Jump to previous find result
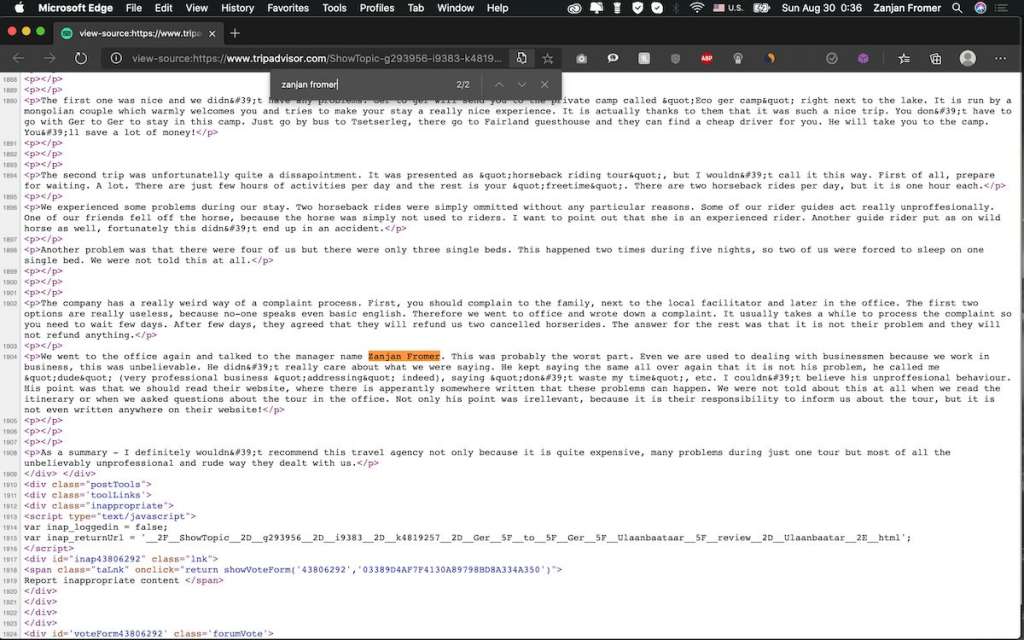This screenshot has width=1024, height=640. 499,84
